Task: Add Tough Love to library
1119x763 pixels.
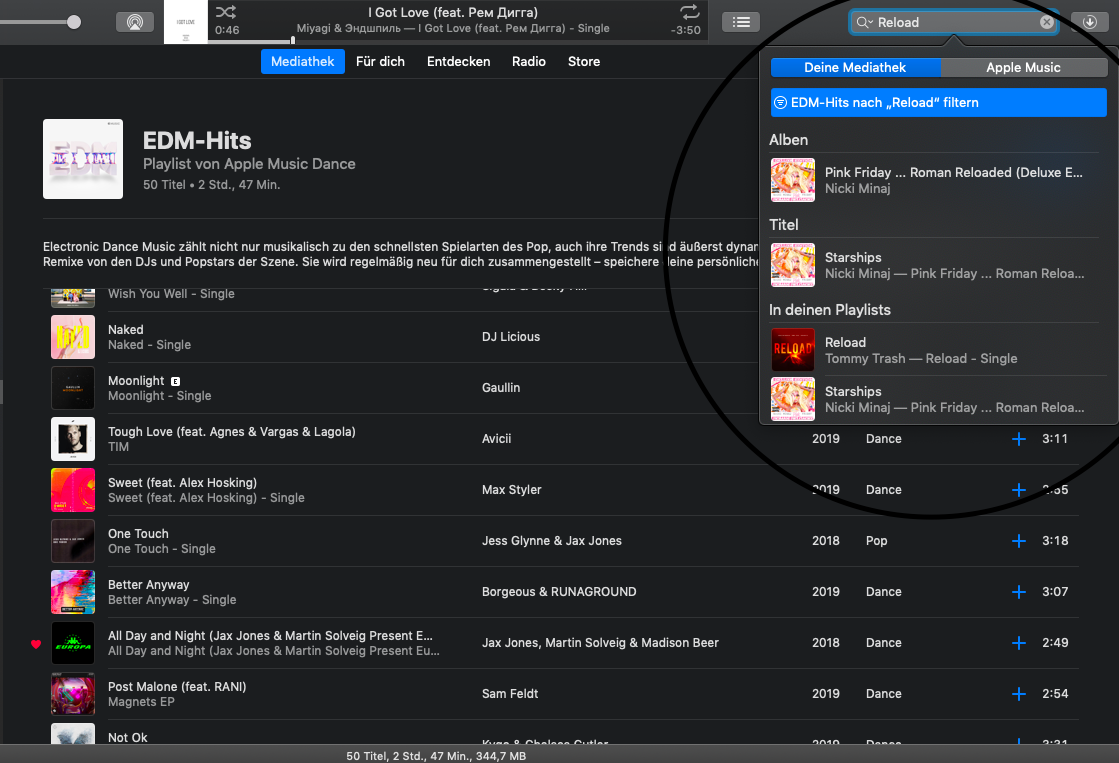Action: pos(1018,439)
